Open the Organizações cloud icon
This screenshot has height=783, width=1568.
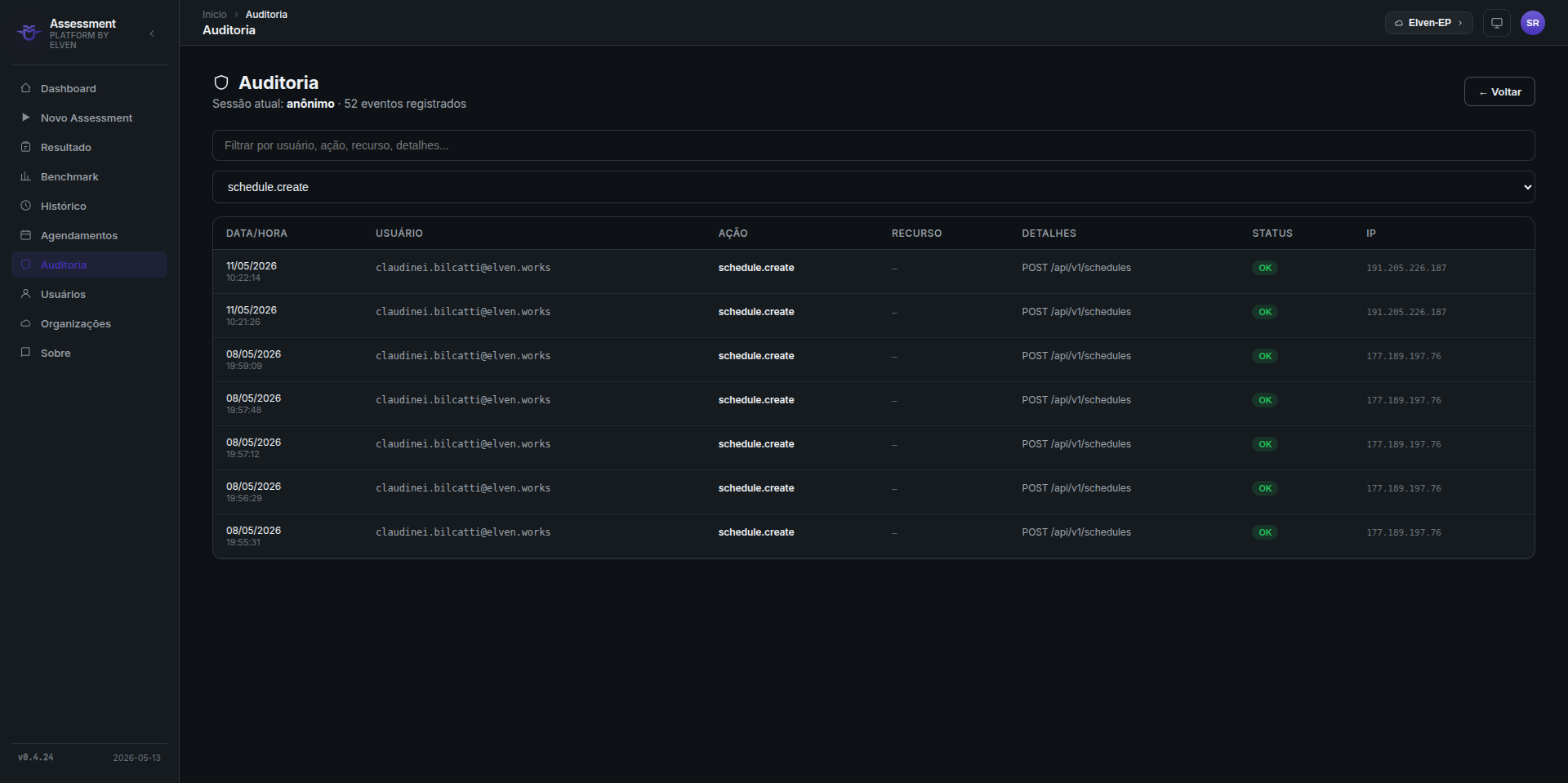(x=25, y=323)
